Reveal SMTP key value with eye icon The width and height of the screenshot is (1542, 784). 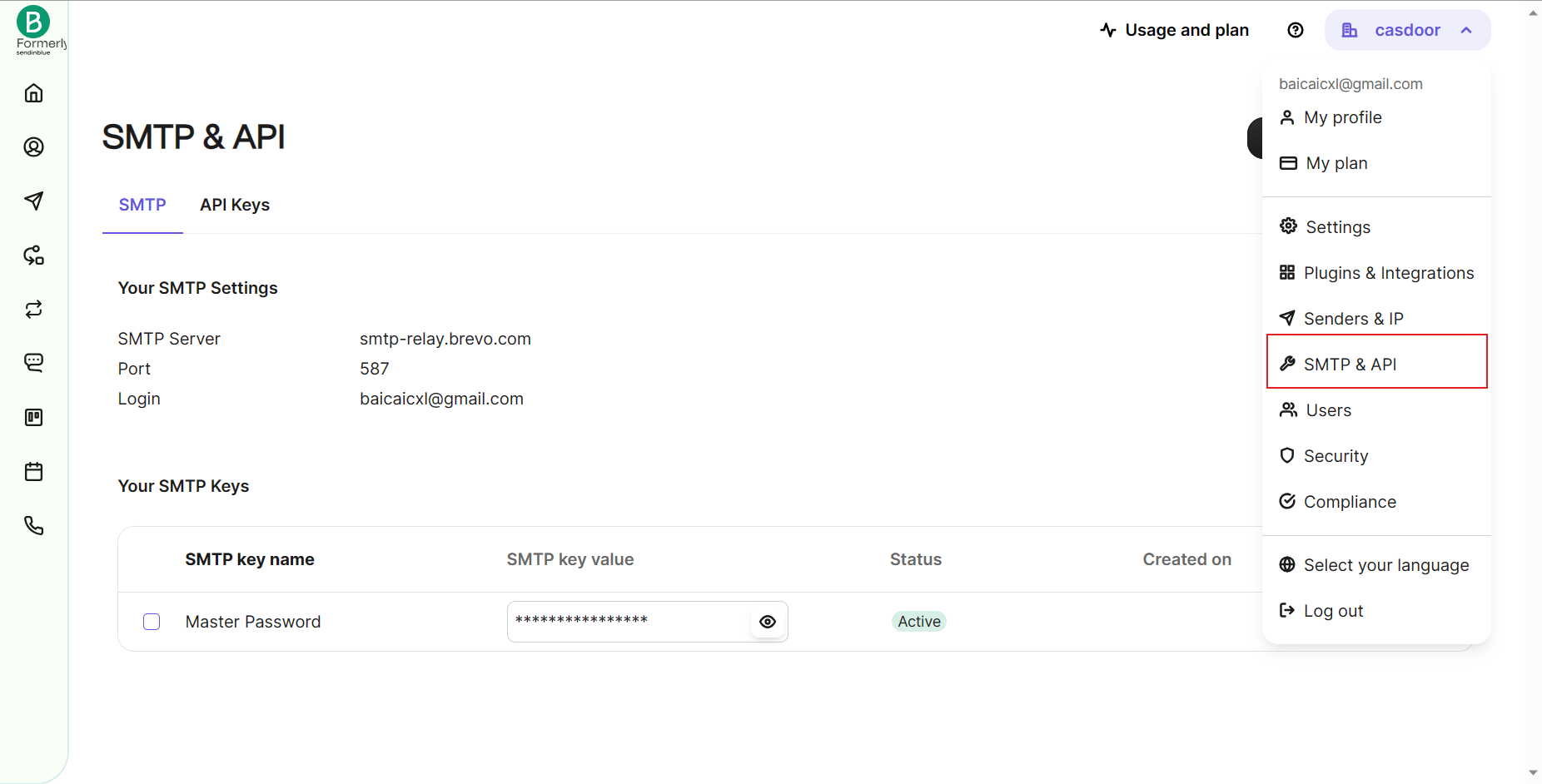[768, 622]
